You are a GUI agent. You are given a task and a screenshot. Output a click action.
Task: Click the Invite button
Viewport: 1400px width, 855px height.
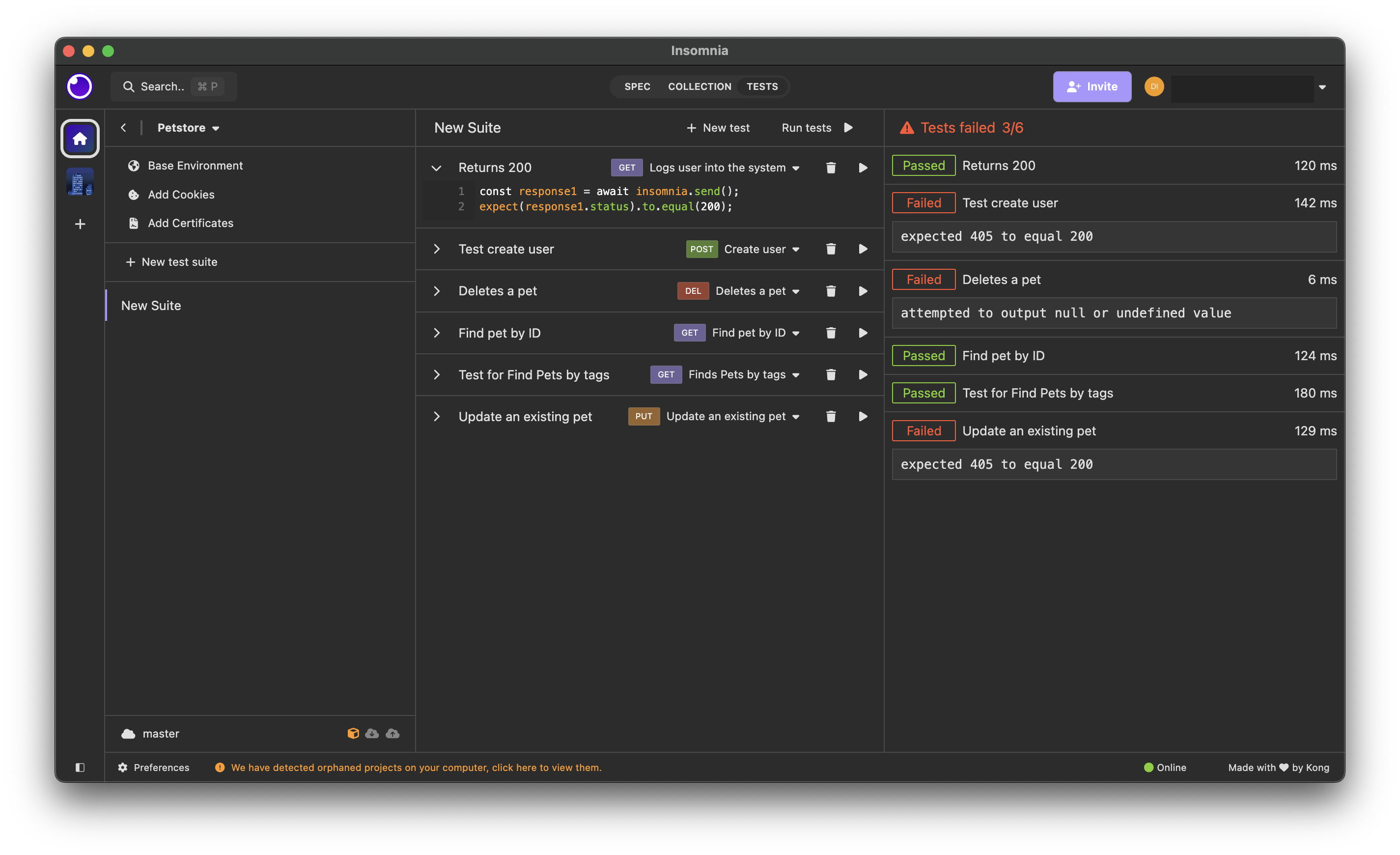pyautogui.click(x=1092, y=86)
